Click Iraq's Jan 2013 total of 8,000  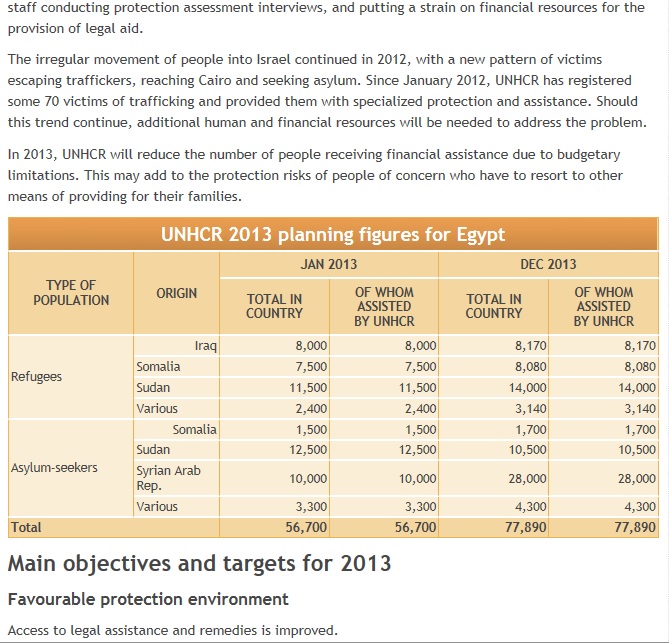311,346
